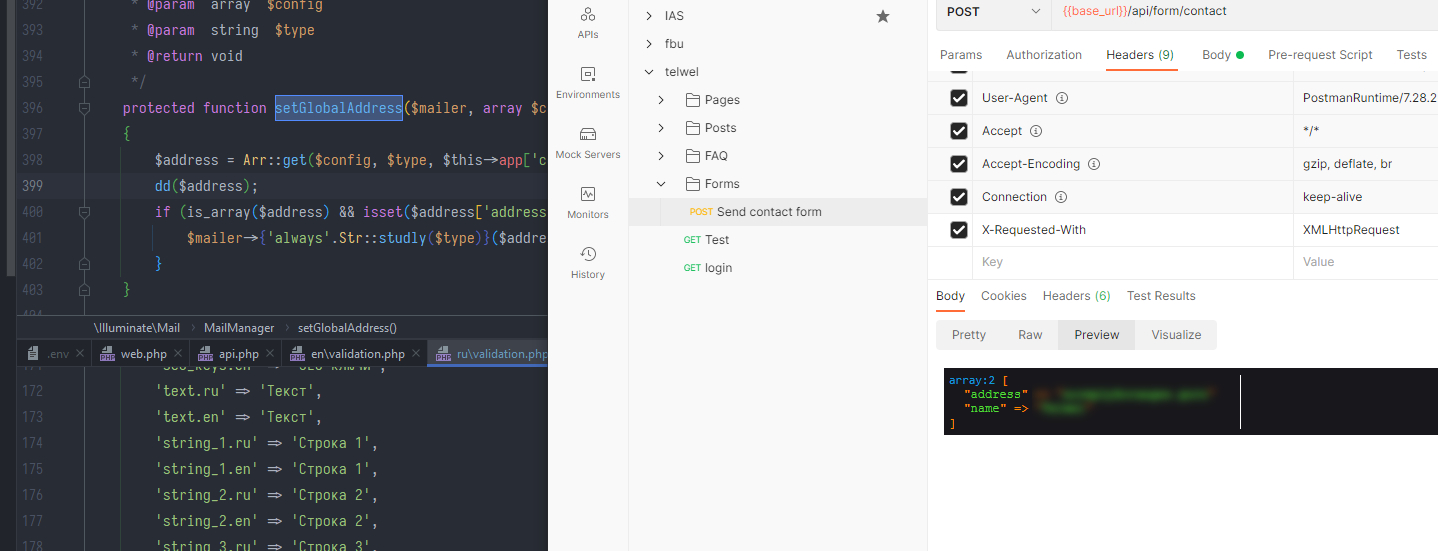Viewport: 1438px width, 551px height.
Task: Uncheck the Accept-Encoding header checkbox
Action: click(959, 164)
